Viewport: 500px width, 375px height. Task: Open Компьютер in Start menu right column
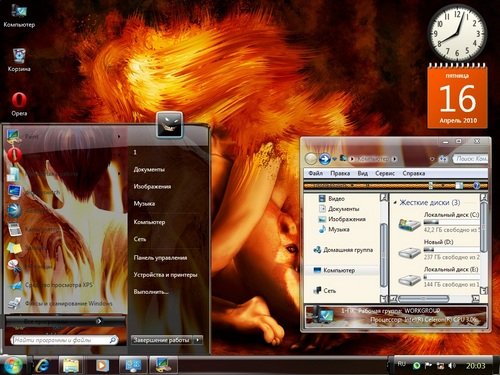click(x=149, y=222)
